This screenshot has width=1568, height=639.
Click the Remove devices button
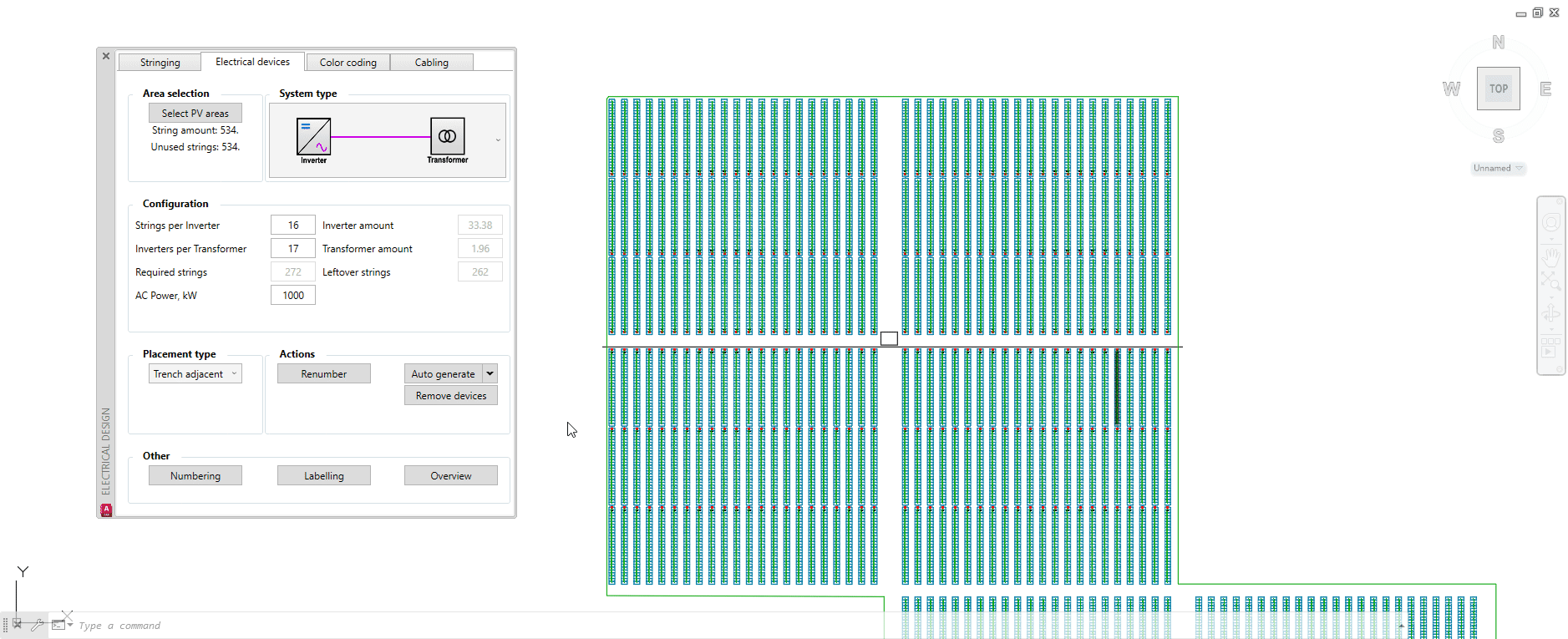coord(450,396)
